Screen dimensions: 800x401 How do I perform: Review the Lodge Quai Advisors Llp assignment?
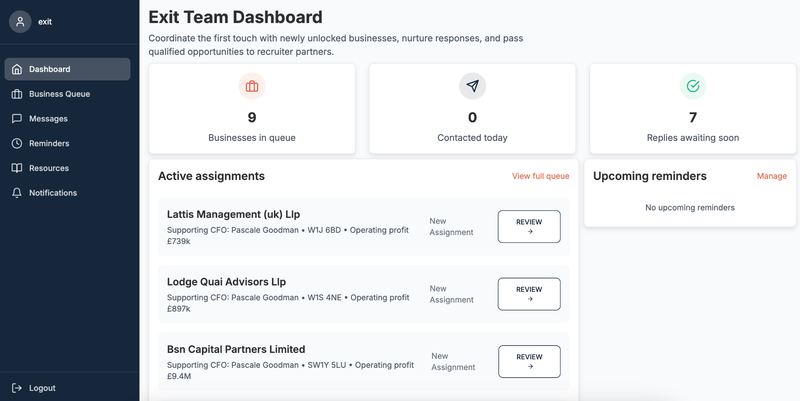(x=529, y=294)
